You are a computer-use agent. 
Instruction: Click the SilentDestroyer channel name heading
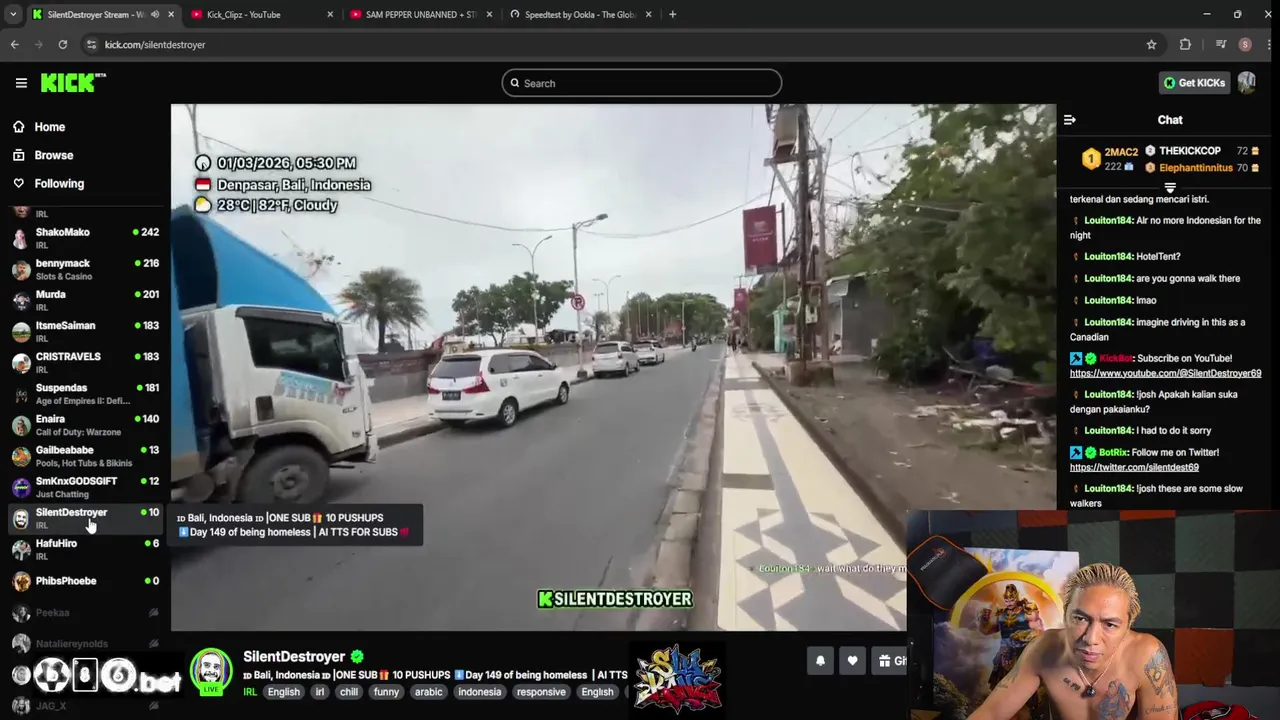coord(294,657)
